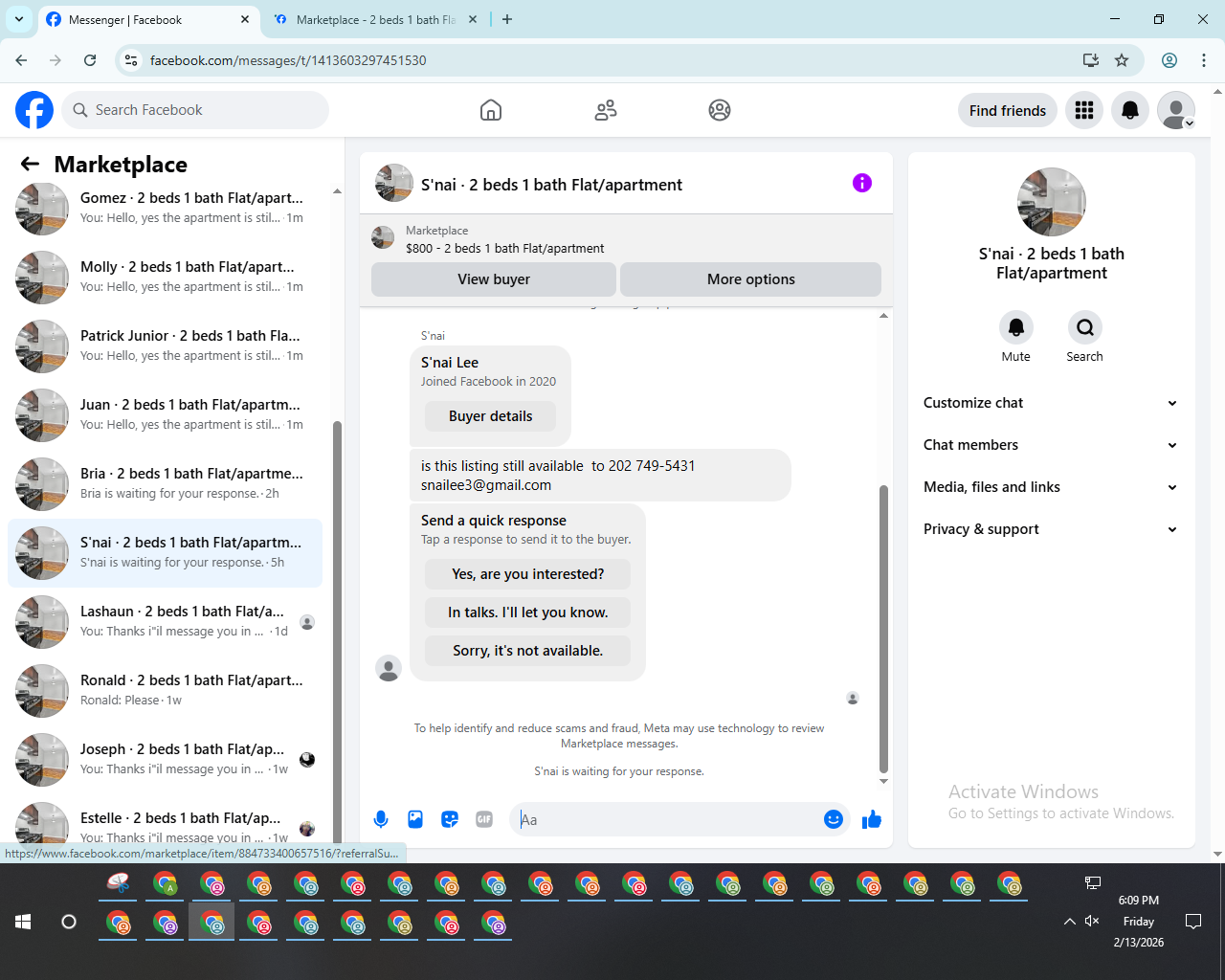Show hidden tray icons chevron

1069,922
